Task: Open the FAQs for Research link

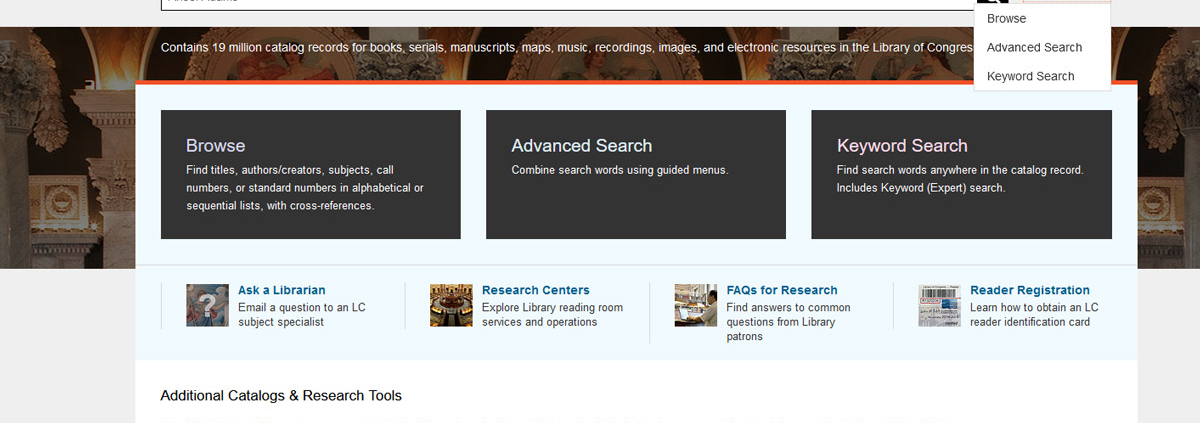Action: click(782, 290)
